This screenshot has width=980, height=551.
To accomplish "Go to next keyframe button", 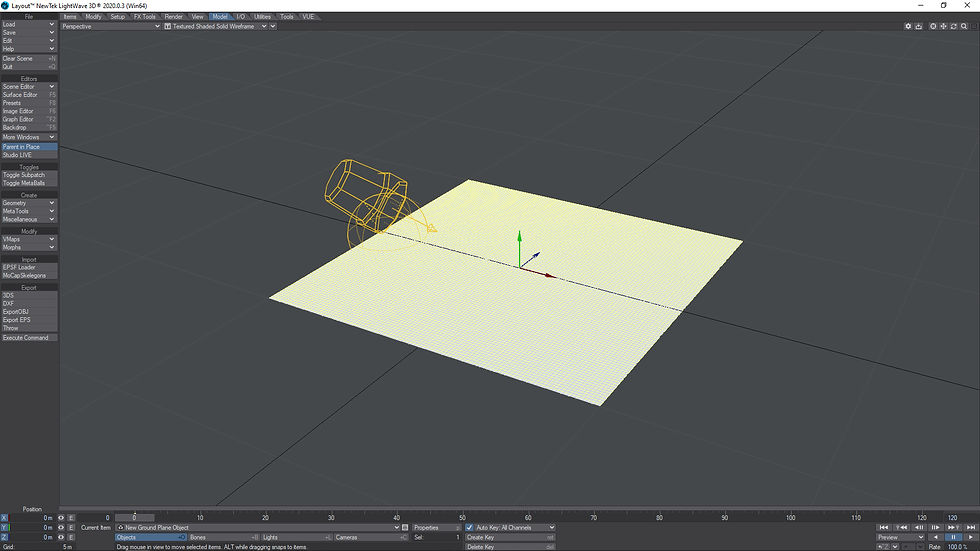I will (x=953, y=527).
